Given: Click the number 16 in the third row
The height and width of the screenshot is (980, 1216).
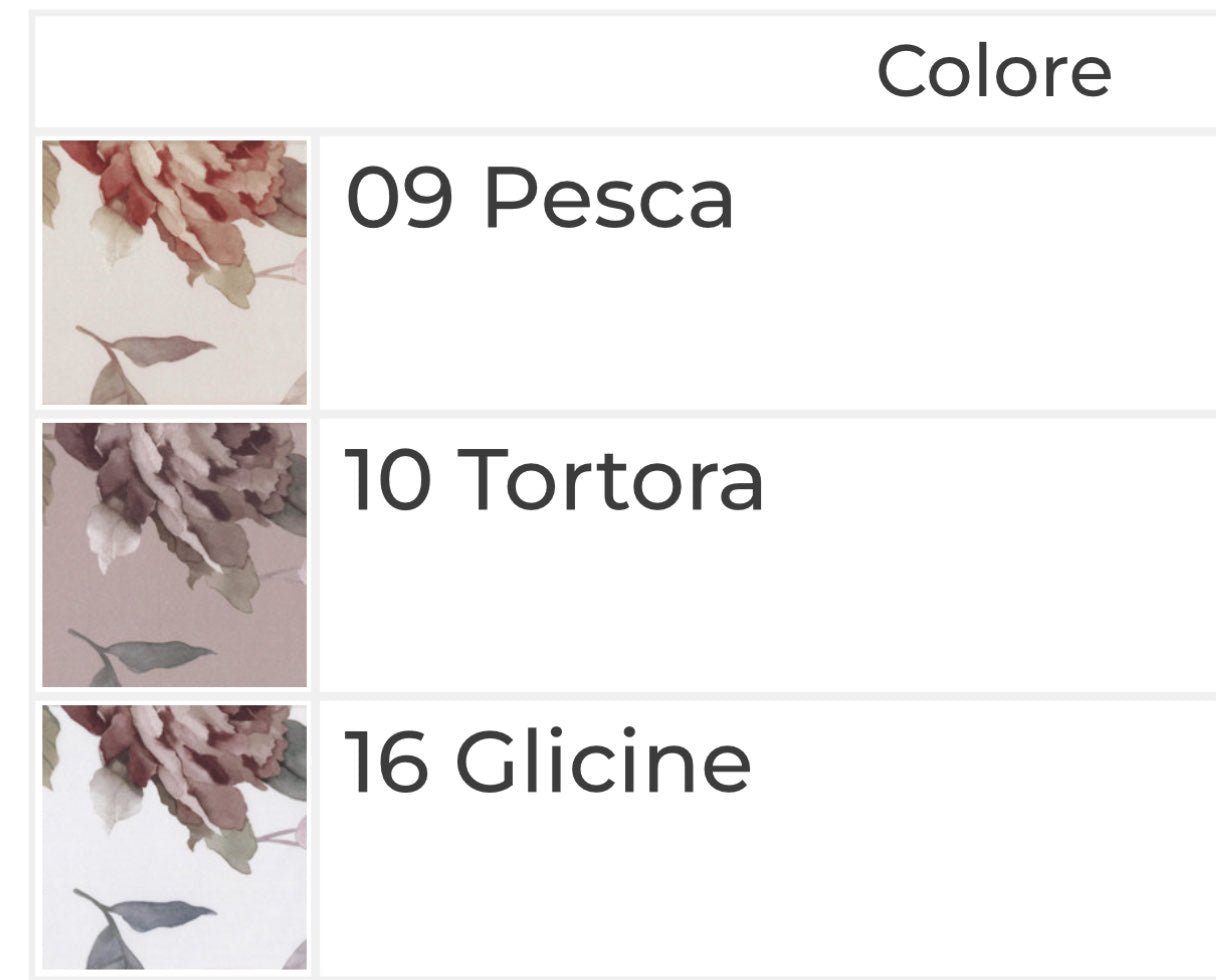Looking at the screenshot, I should click(x=388, y=762).
